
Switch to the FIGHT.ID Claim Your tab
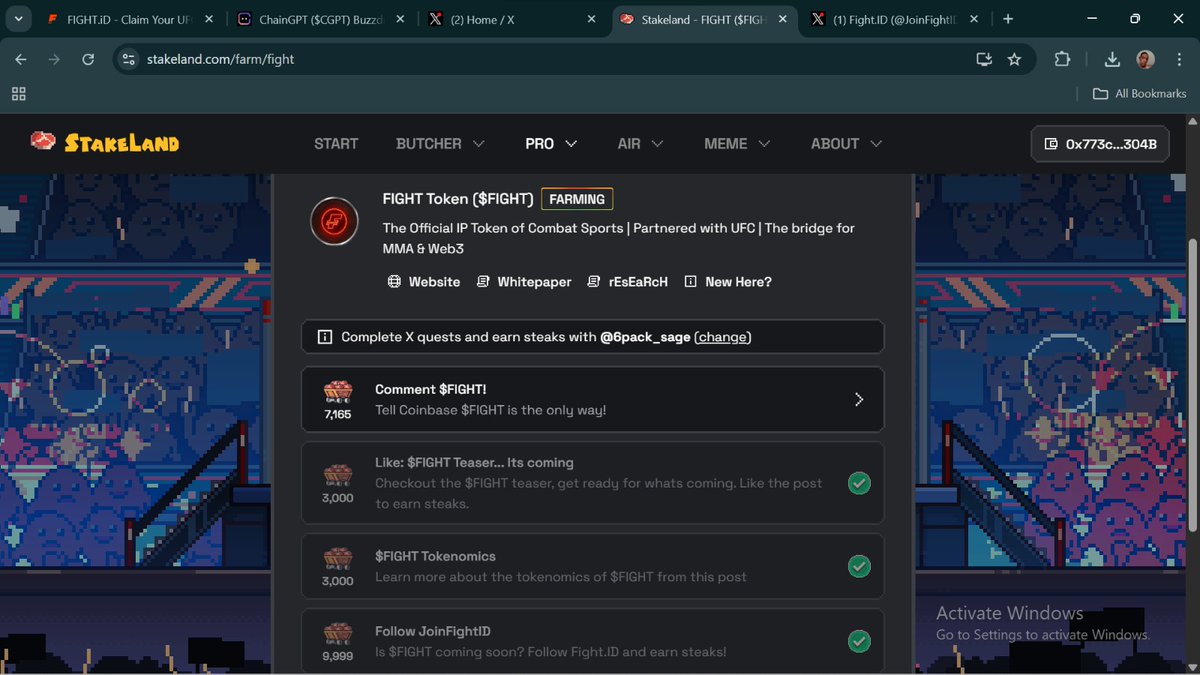point(128,19)
